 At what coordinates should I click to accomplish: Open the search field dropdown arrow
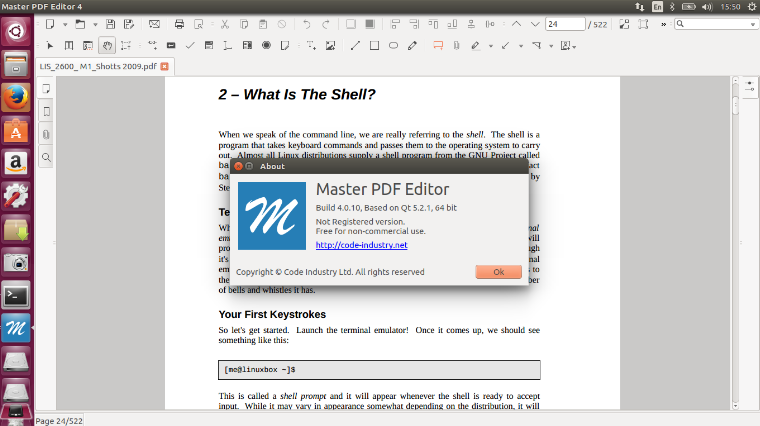(753, 24)
